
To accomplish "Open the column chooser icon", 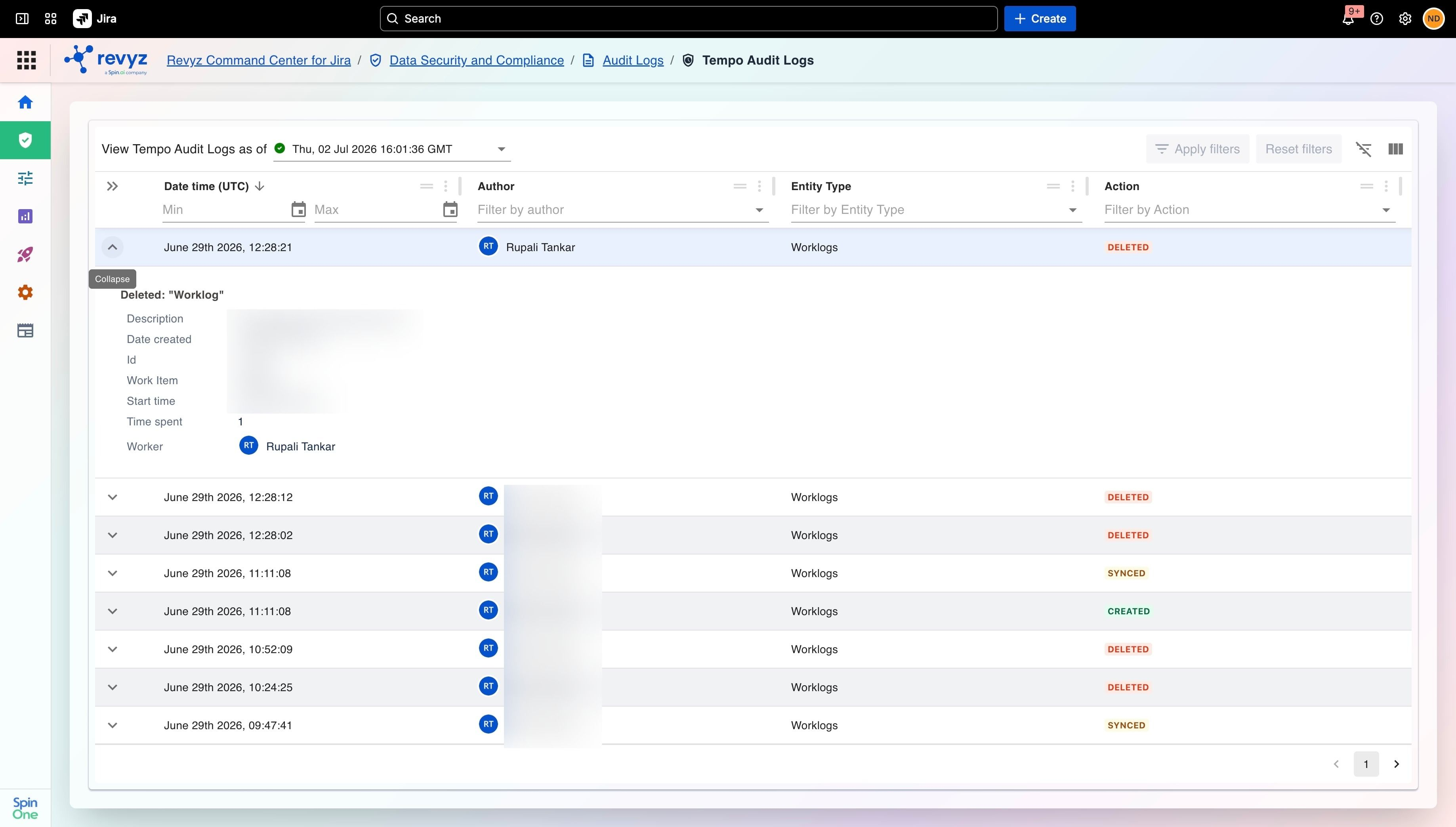I will (1396, 149).
